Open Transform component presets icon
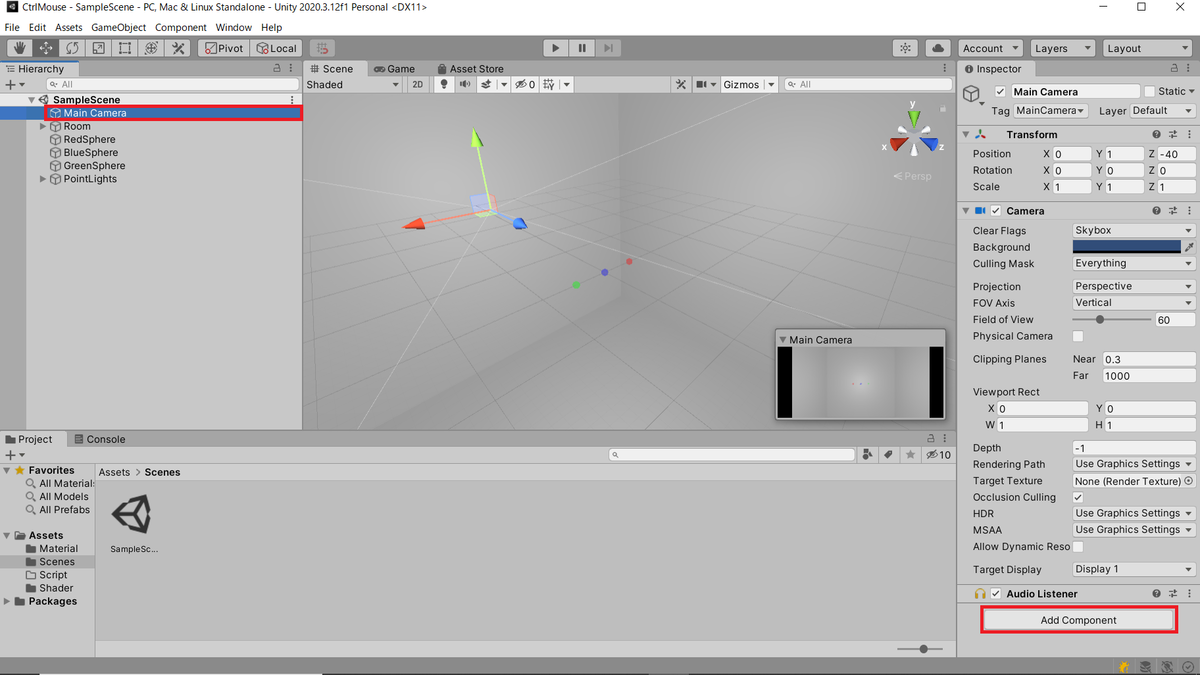 click(x=1172, y=134)
